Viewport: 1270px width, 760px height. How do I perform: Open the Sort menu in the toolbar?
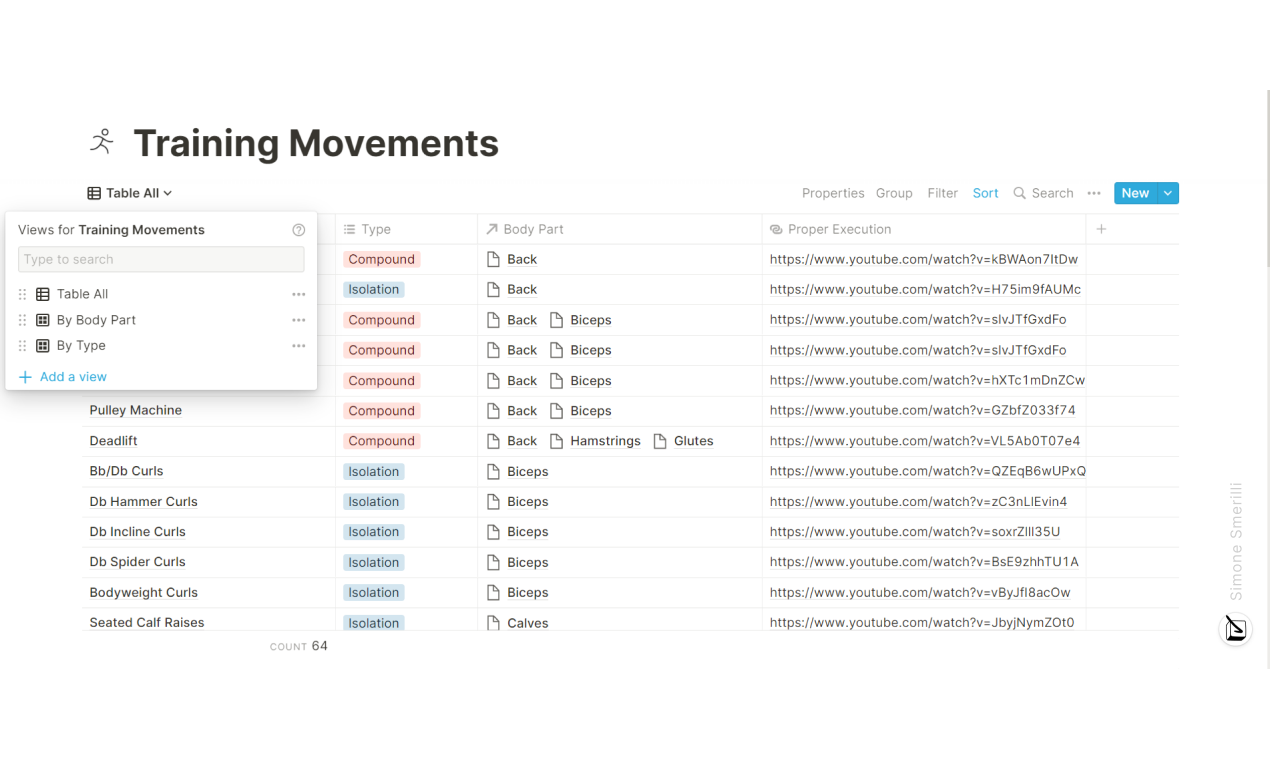985,192
